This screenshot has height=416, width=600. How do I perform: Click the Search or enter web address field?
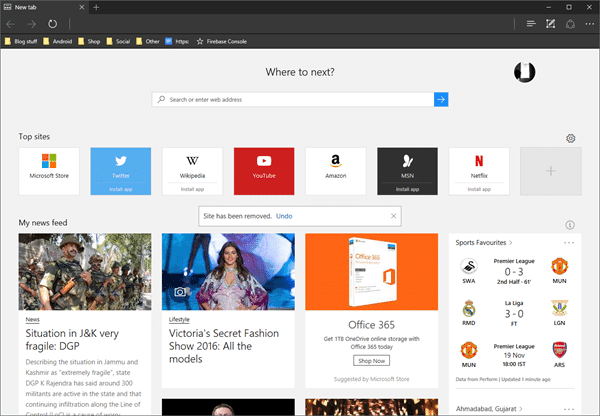293,100
